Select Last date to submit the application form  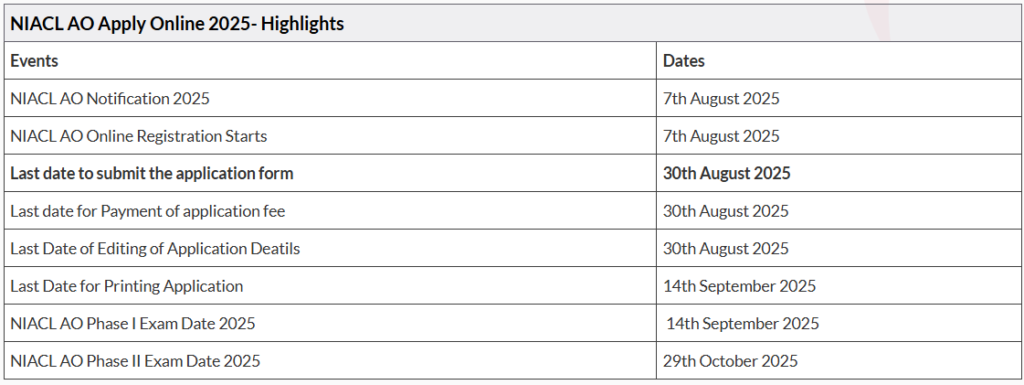(152, 174)
